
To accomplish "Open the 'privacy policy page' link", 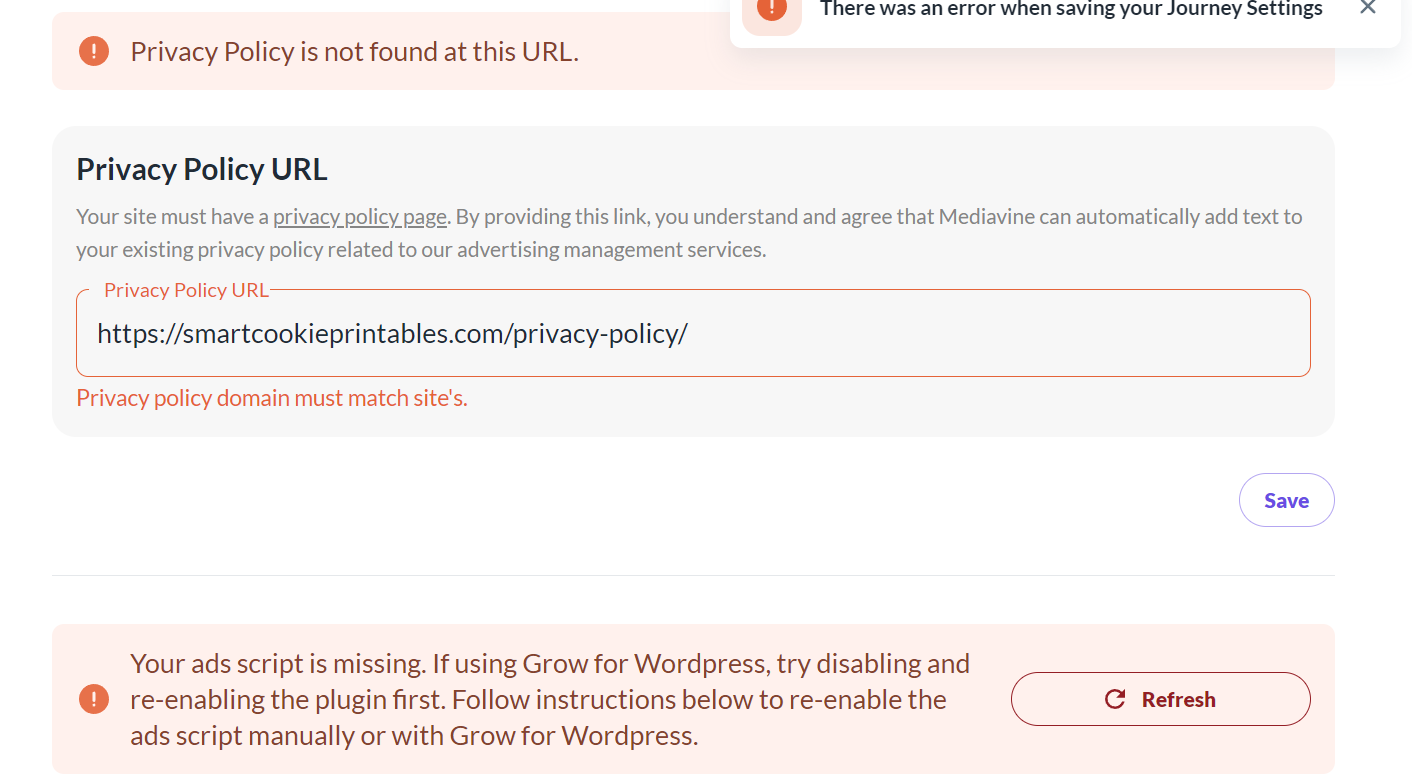I will click(360, 217).
